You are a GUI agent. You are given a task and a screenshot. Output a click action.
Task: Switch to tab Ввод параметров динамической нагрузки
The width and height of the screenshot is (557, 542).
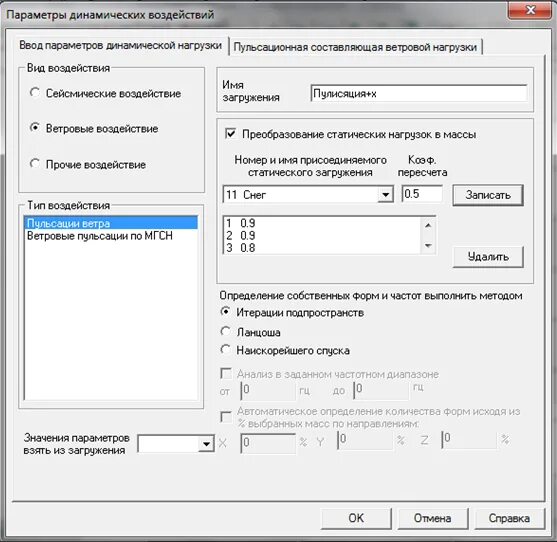click(x=120, y=46)
